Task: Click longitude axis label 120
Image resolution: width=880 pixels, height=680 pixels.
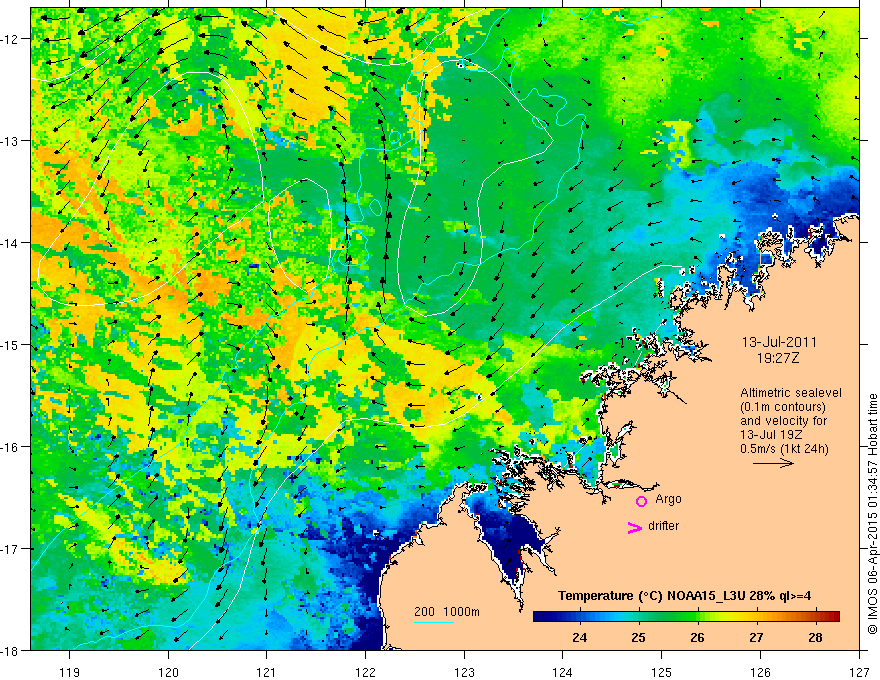Action: click(x=168, y=673)
